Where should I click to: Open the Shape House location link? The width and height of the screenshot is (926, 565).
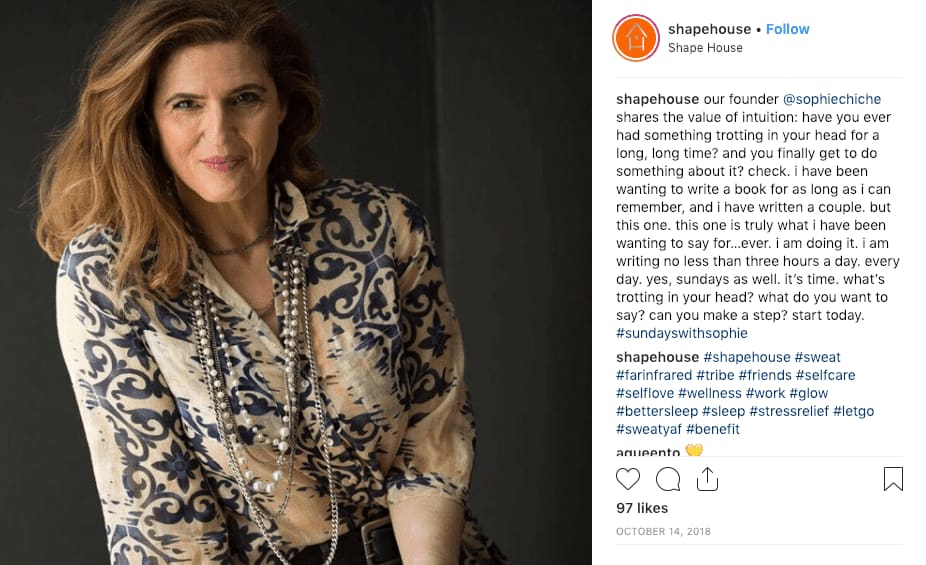705,48
